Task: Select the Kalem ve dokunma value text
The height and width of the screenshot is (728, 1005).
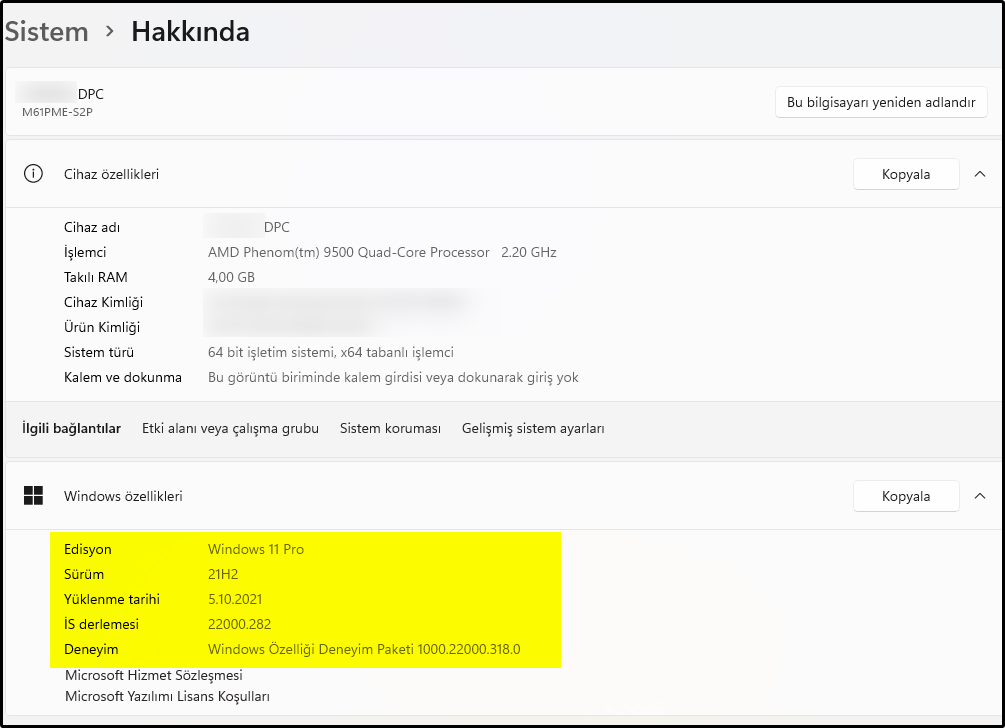Action: (393, 377)
